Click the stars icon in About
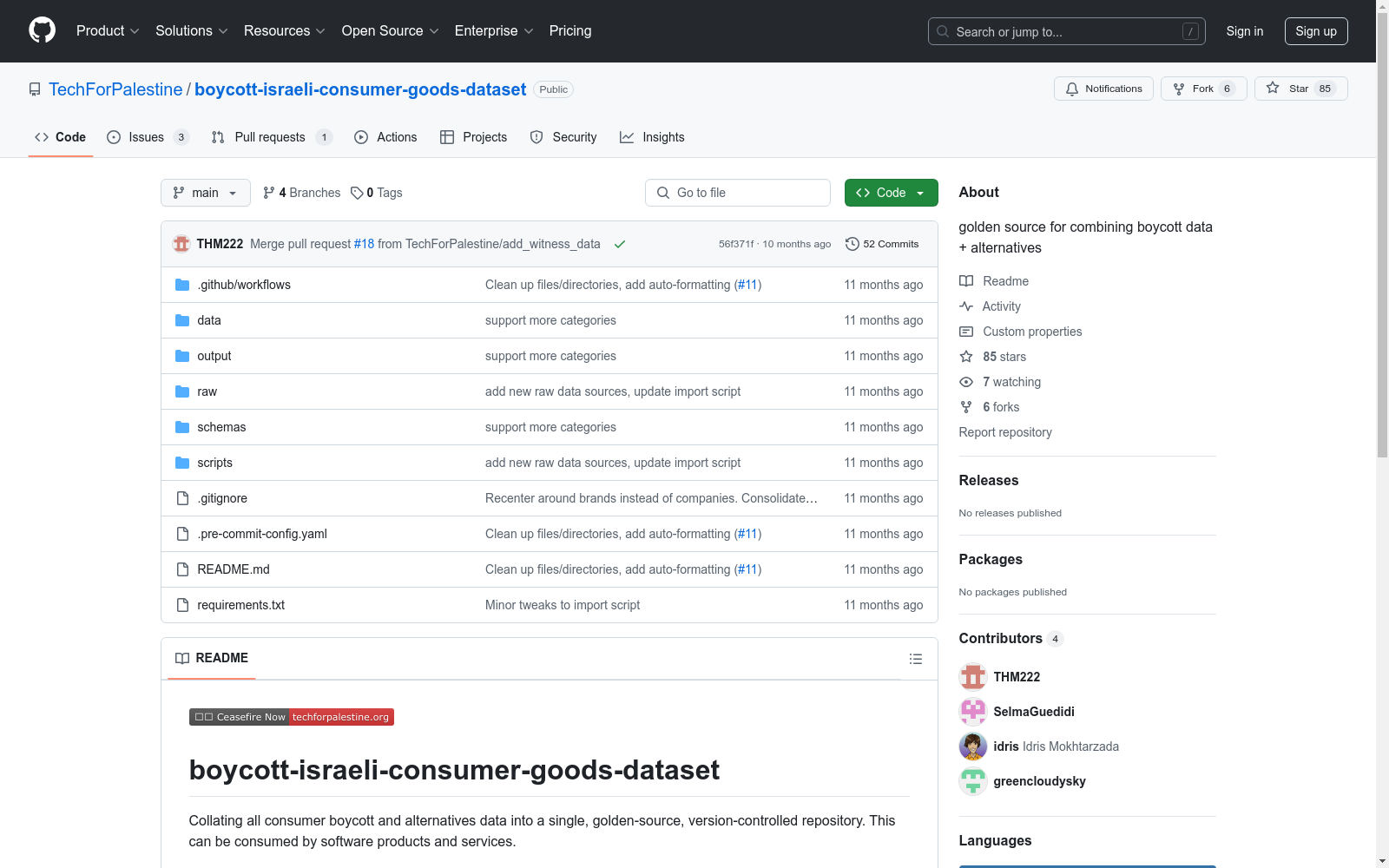The height and width of the screenshot is (868, 1389). [x=966, y=357]
